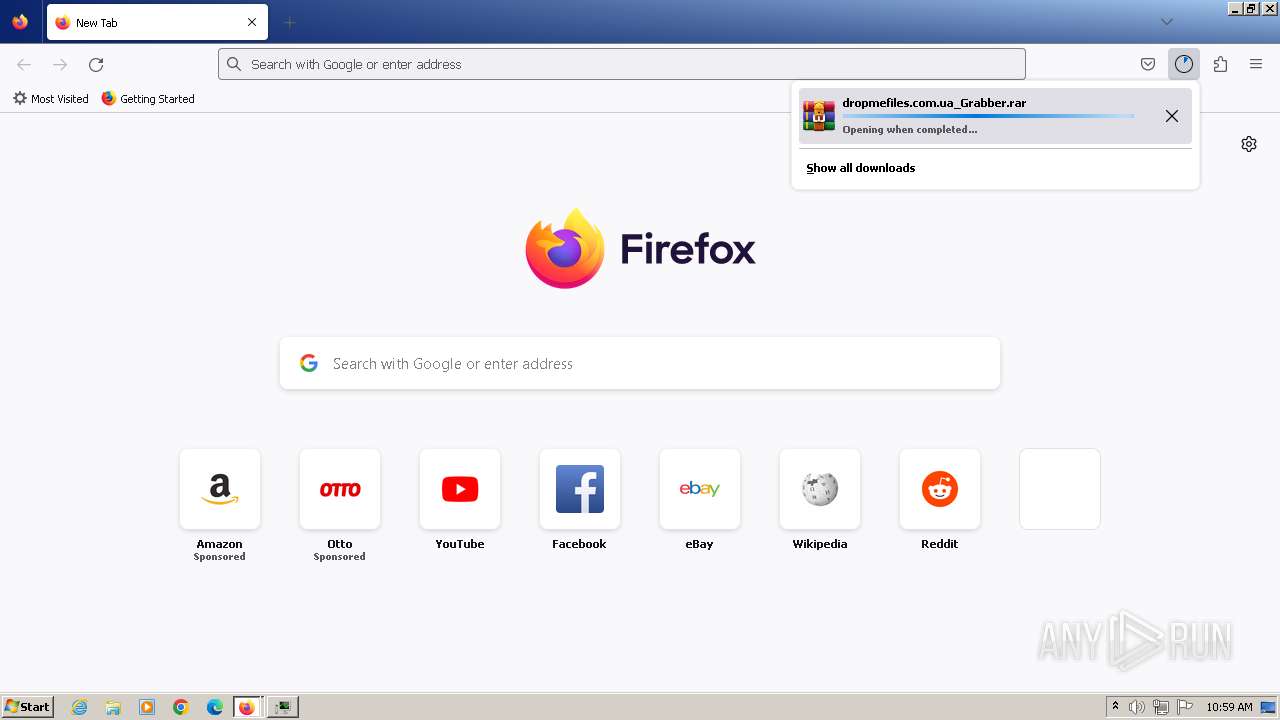Go back one page
The height and width of the screenshot is (720, 1280).
24,64
